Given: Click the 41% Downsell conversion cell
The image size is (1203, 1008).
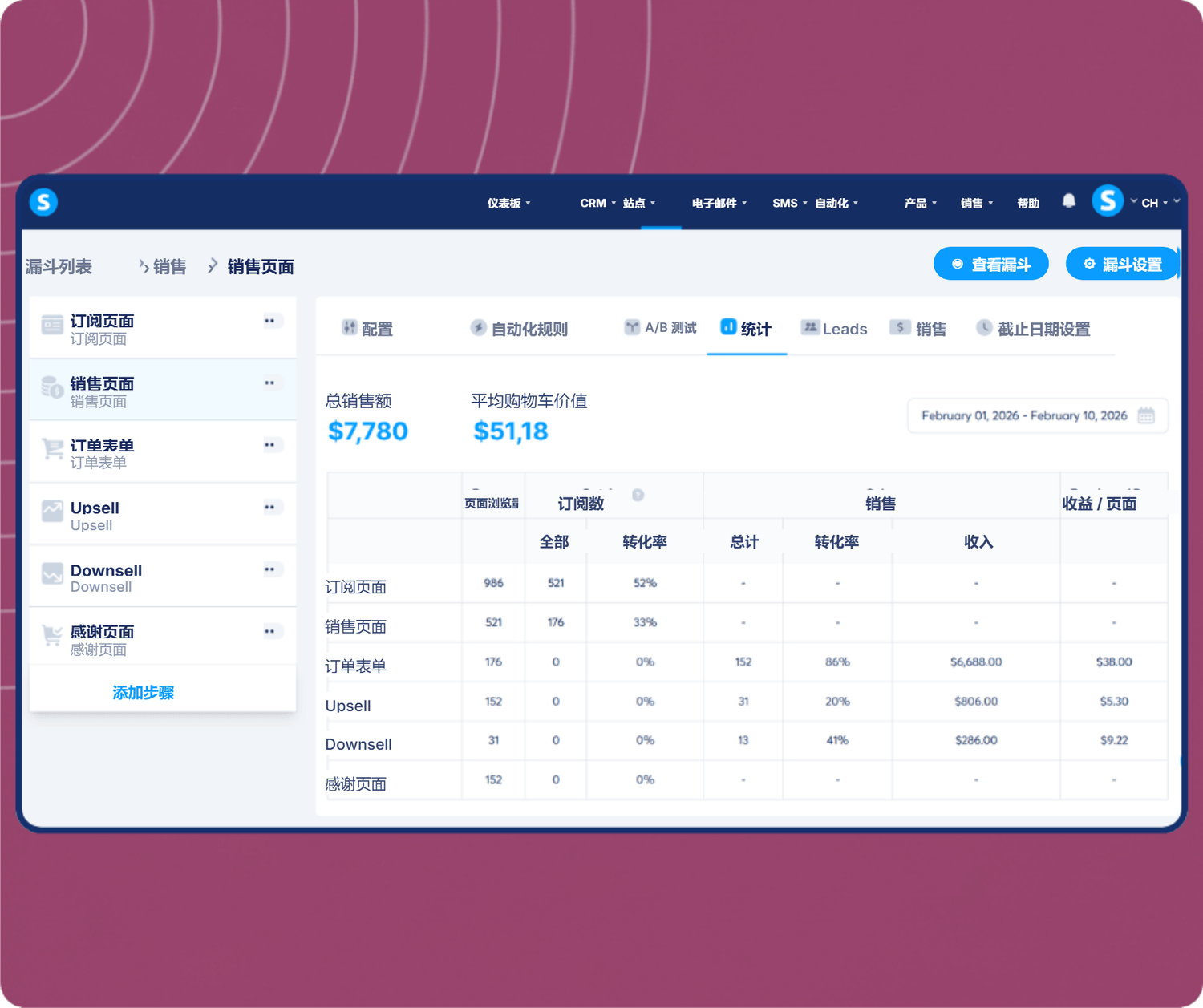Looking at the screenshot, I should click(837, 740).
